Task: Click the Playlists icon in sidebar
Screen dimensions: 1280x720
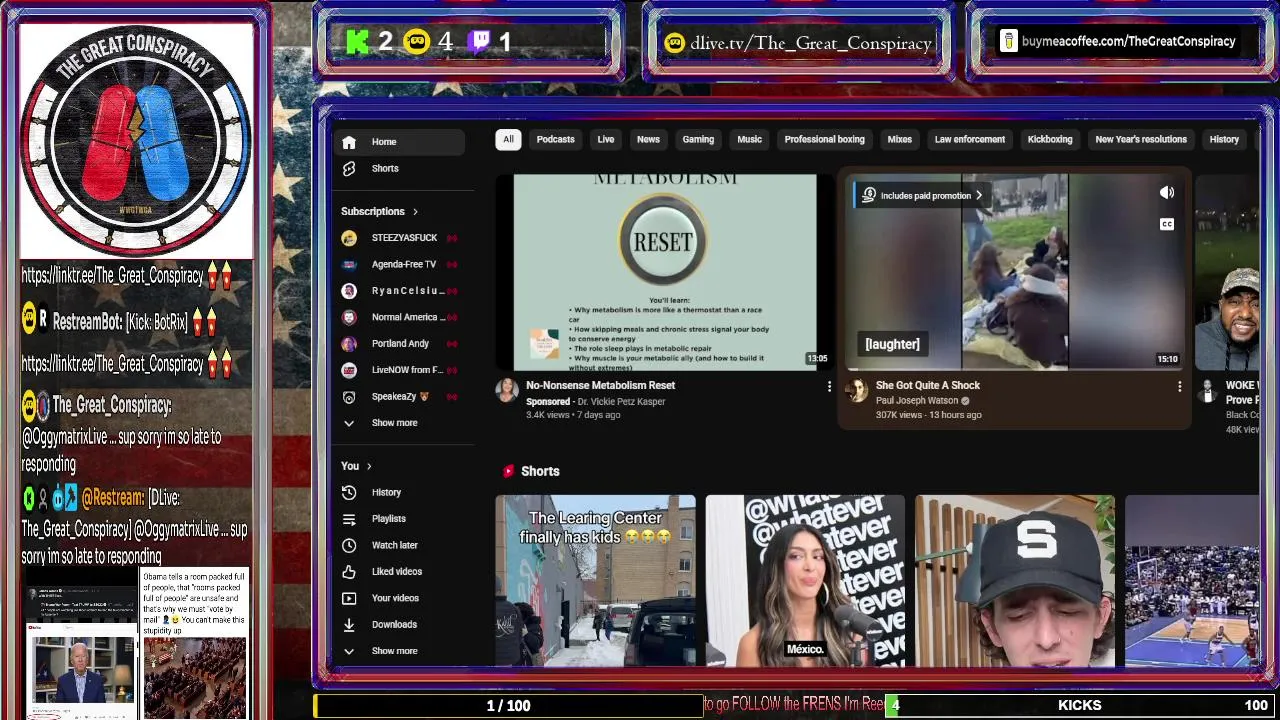Action: point(349,519)
